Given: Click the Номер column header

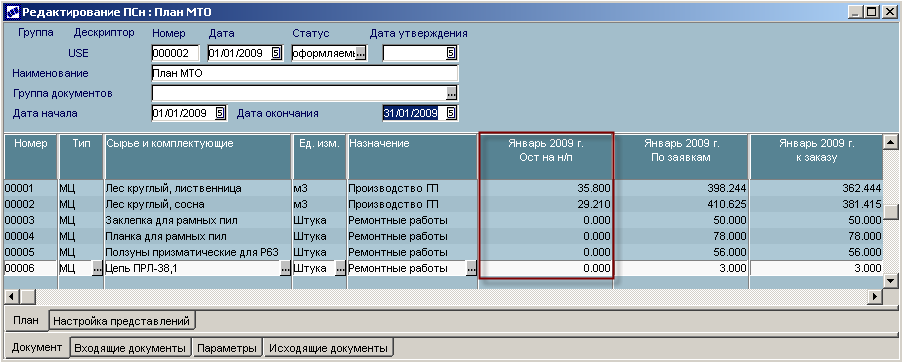Looking at the screenshot, I should pyautogui.click(x=31, y=157).
